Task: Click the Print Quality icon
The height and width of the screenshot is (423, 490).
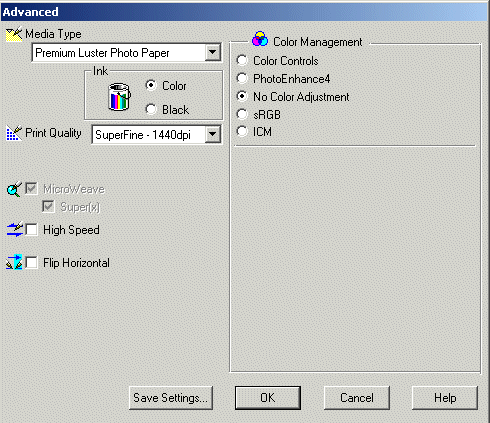Action: [x=14, y=133]
